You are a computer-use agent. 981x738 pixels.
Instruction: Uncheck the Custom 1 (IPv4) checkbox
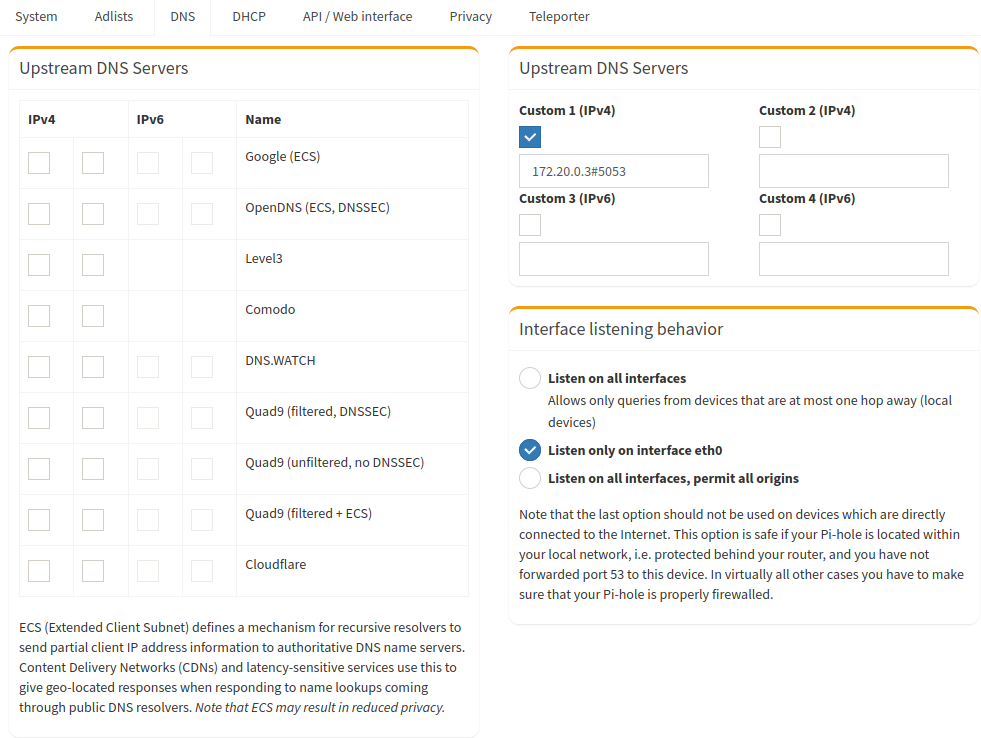[530, 137]
